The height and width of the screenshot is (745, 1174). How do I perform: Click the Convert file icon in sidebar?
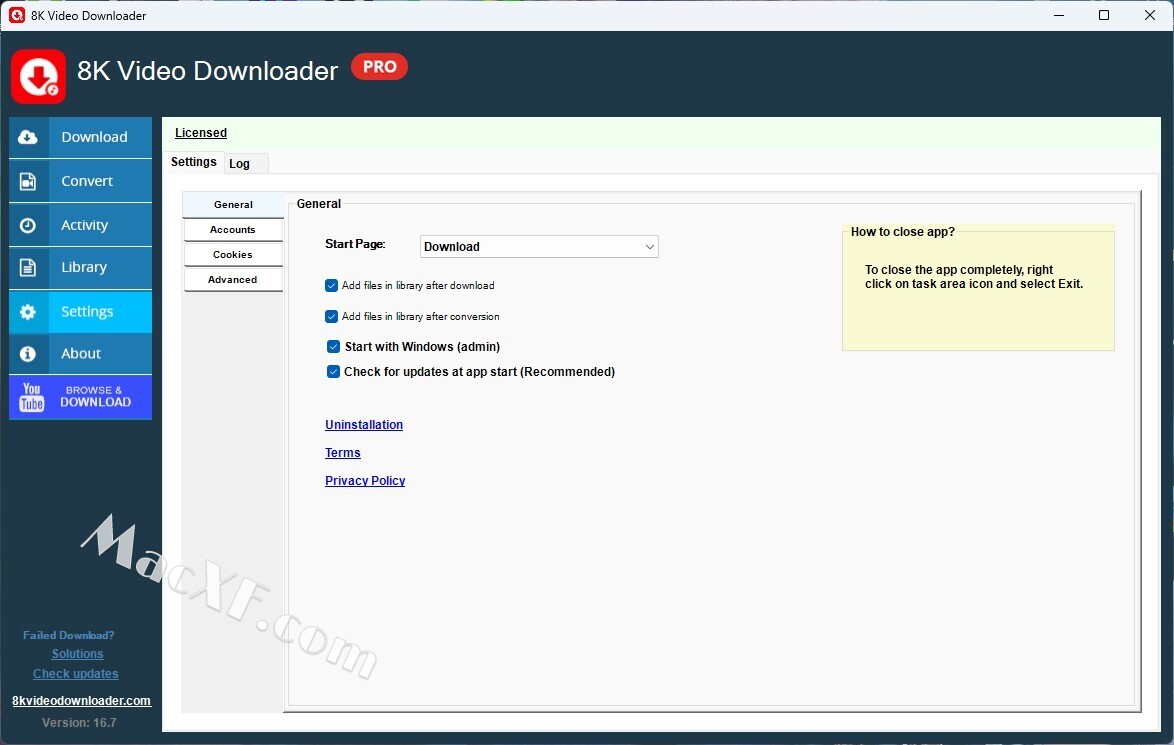pos(28,181)
